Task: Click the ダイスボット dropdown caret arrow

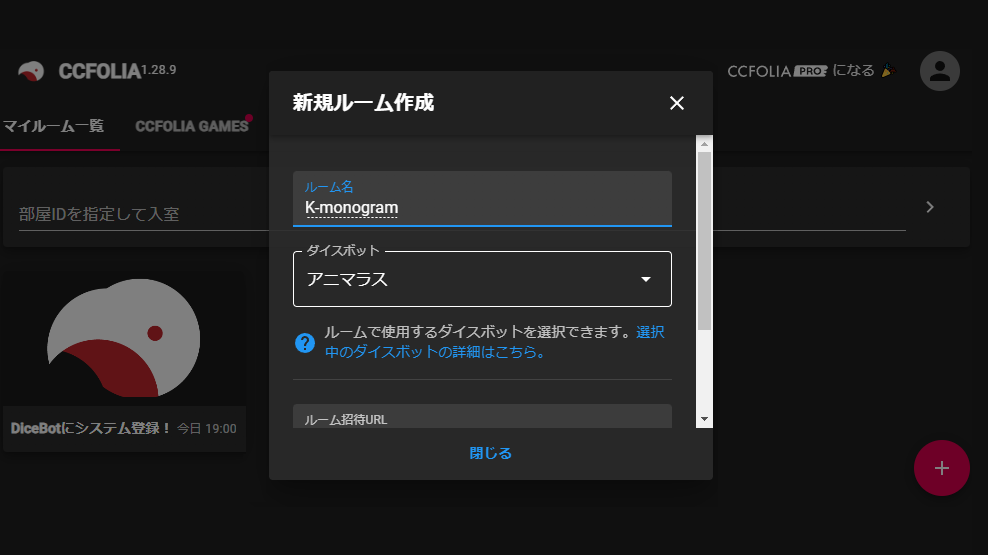Action: [646, 279]
